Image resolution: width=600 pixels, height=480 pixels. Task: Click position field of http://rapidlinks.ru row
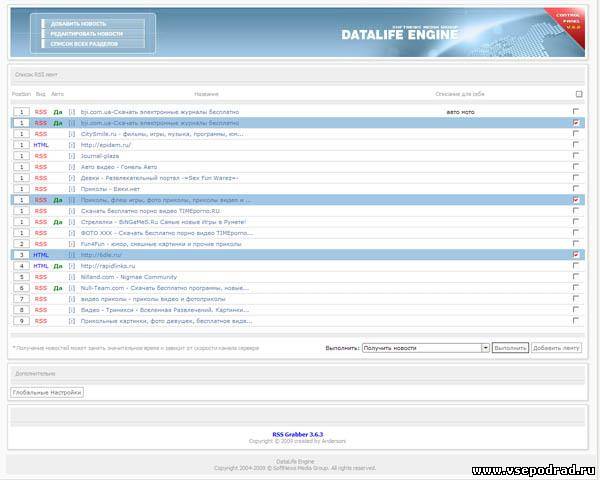tap(21, 266)
